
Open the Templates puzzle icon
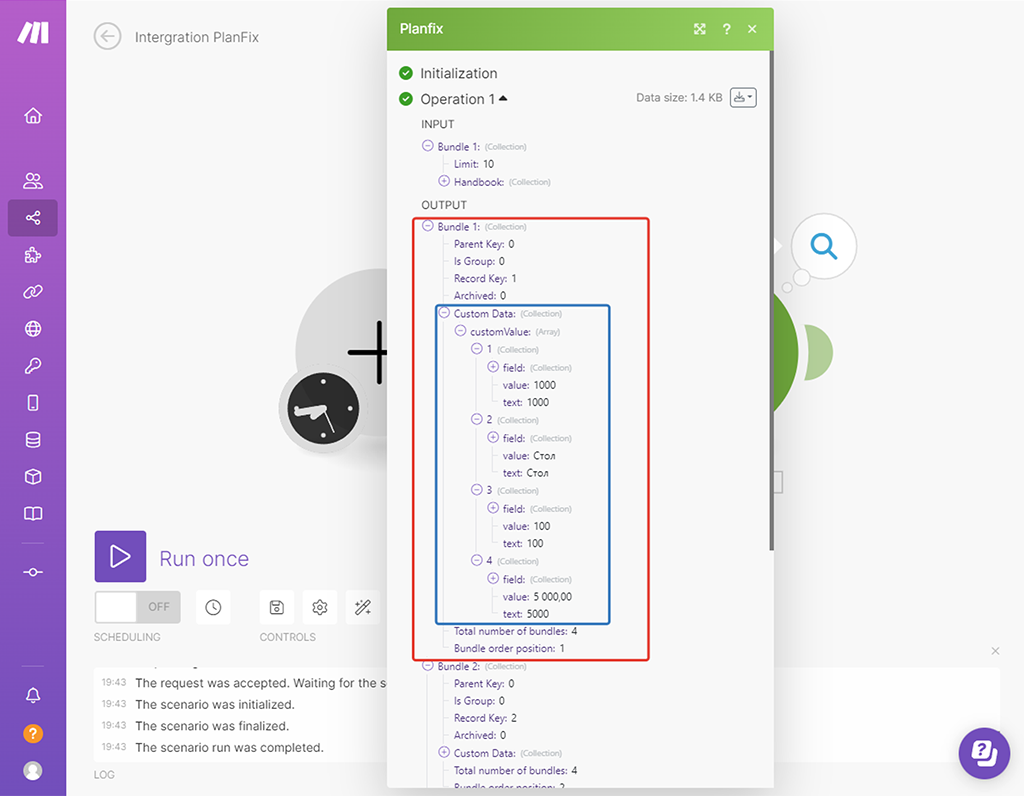33,255
